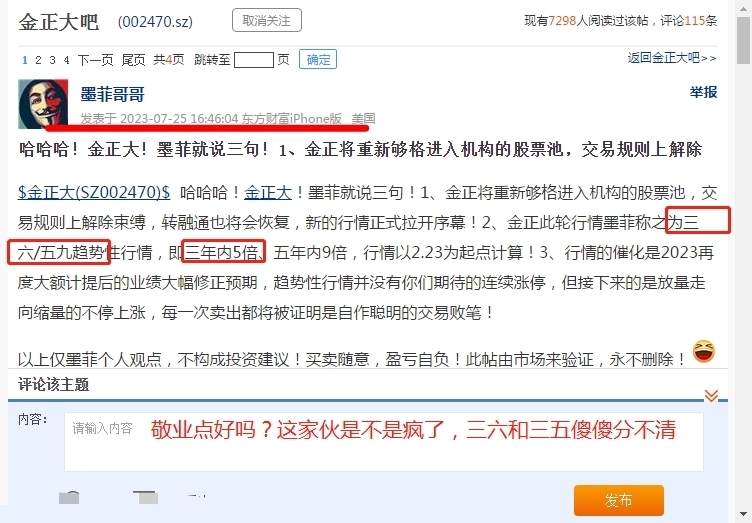Confirm page jump with 确定 button
Screen dimensions: 752x523
pos(318,59)
